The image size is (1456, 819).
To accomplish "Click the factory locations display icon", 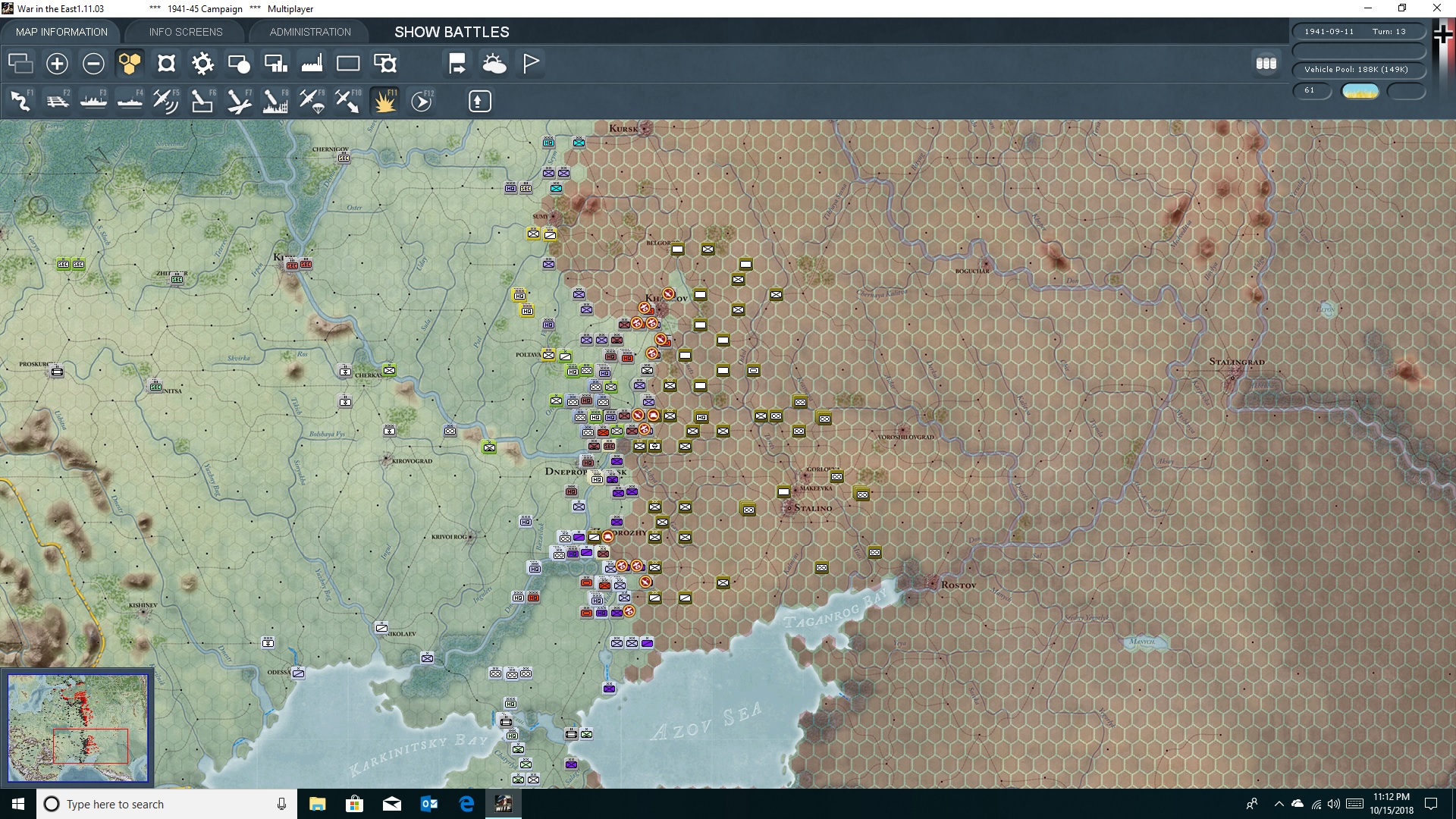I will (312, 64).
